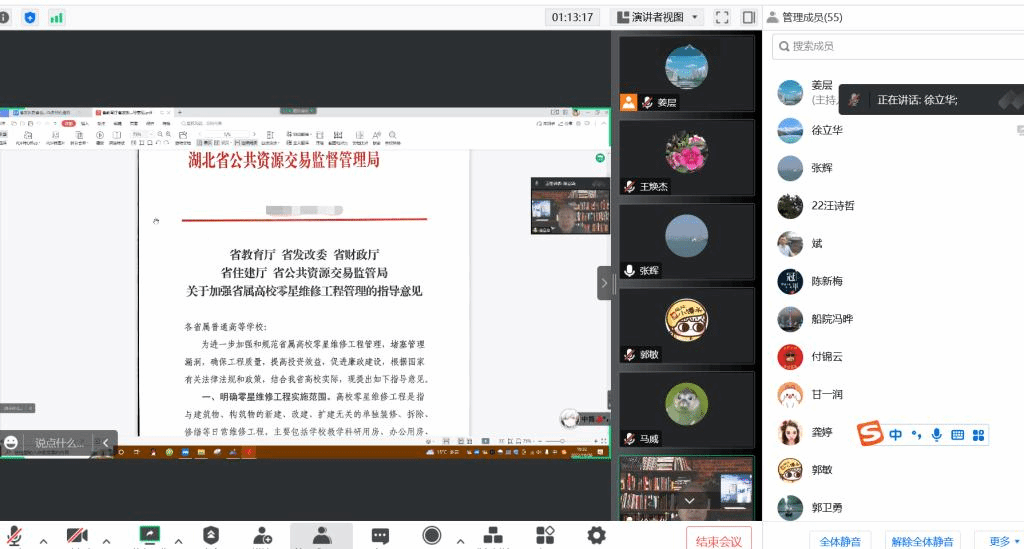Open meeting settings gear

click(596, 536)
